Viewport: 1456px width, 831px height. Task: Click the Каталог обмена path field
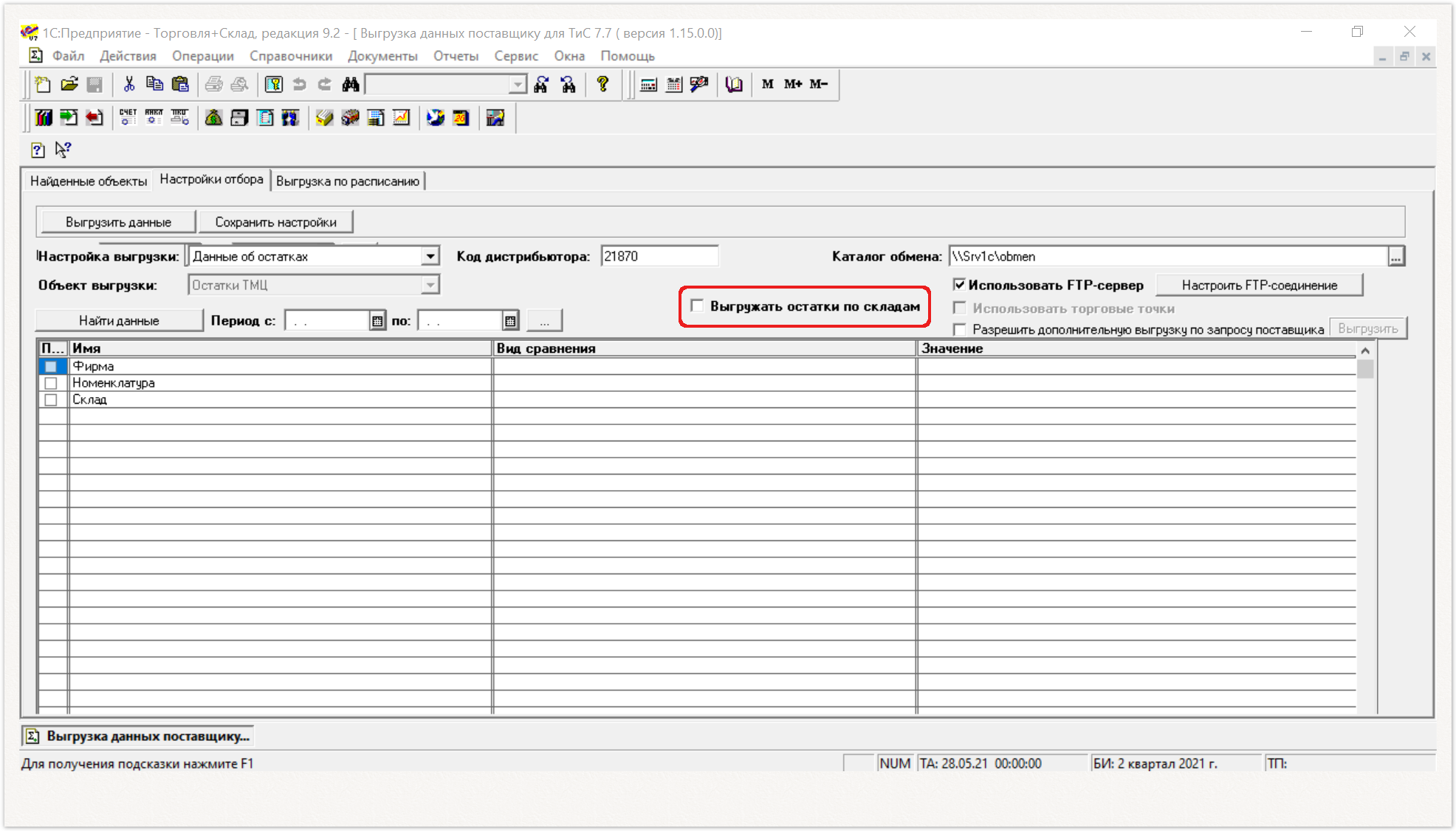pyautogui.click(x=1168, y=257)
